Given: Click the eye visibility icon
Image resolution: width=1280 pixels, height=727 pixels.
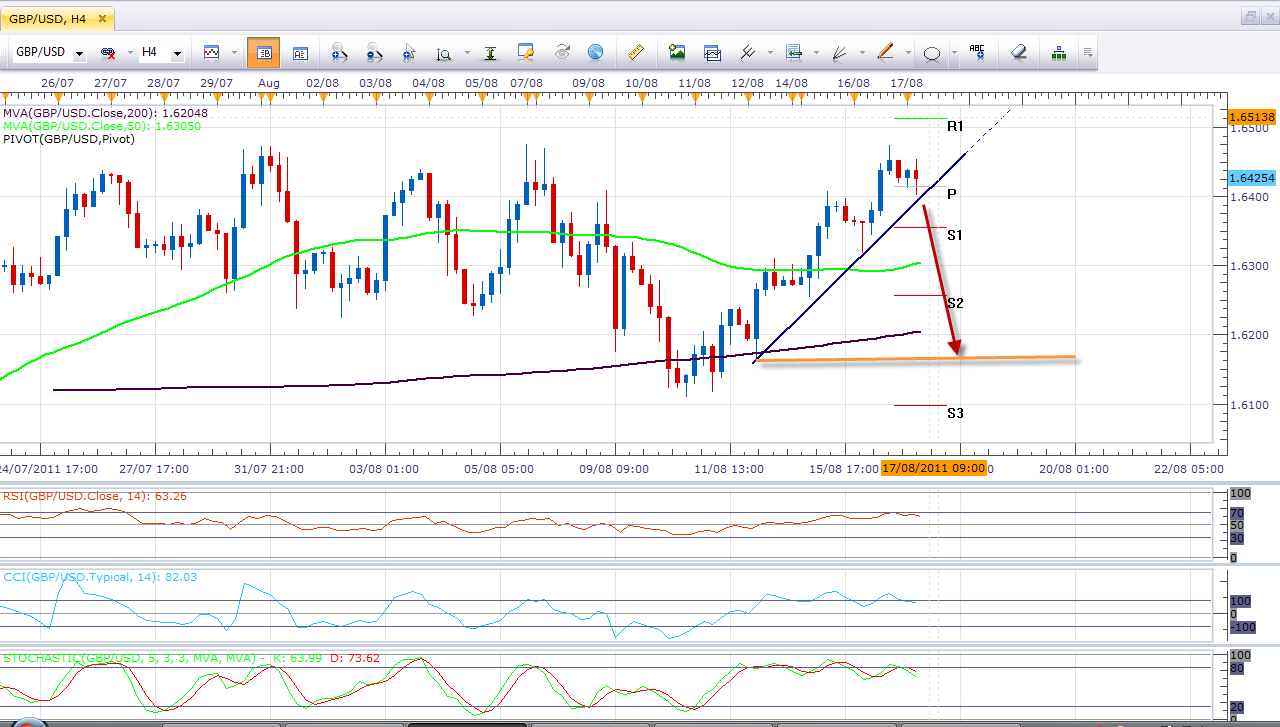Looking at the screenshot, I should pos(561,52).
